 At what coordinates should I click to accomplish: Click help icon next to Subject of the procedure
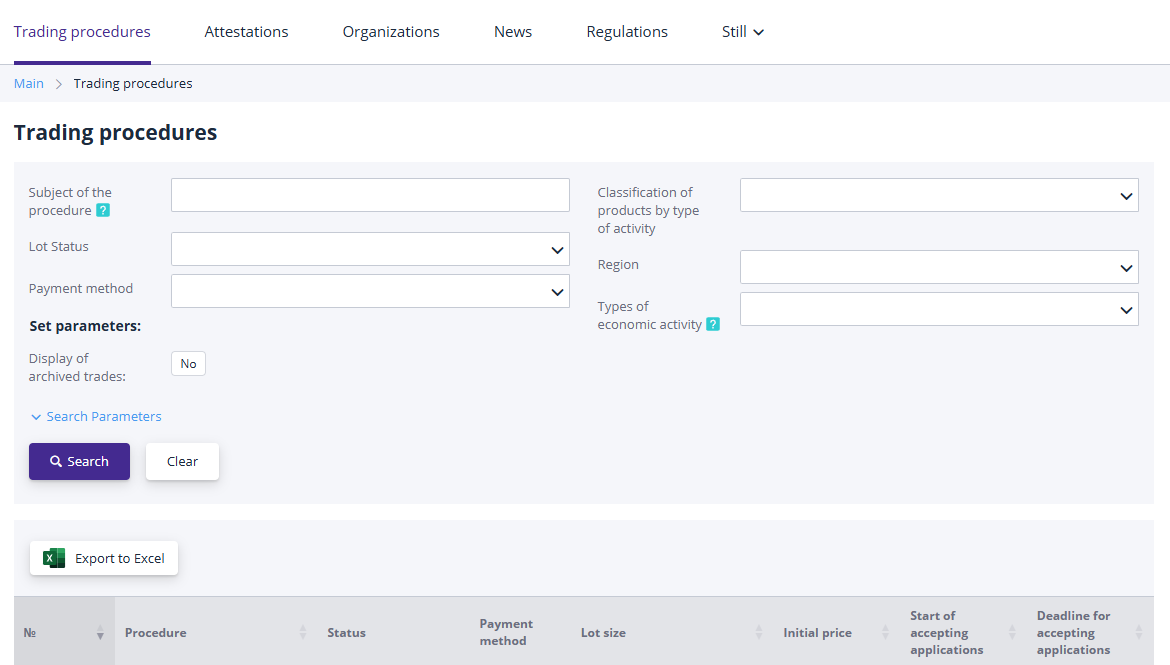point(103,211)
